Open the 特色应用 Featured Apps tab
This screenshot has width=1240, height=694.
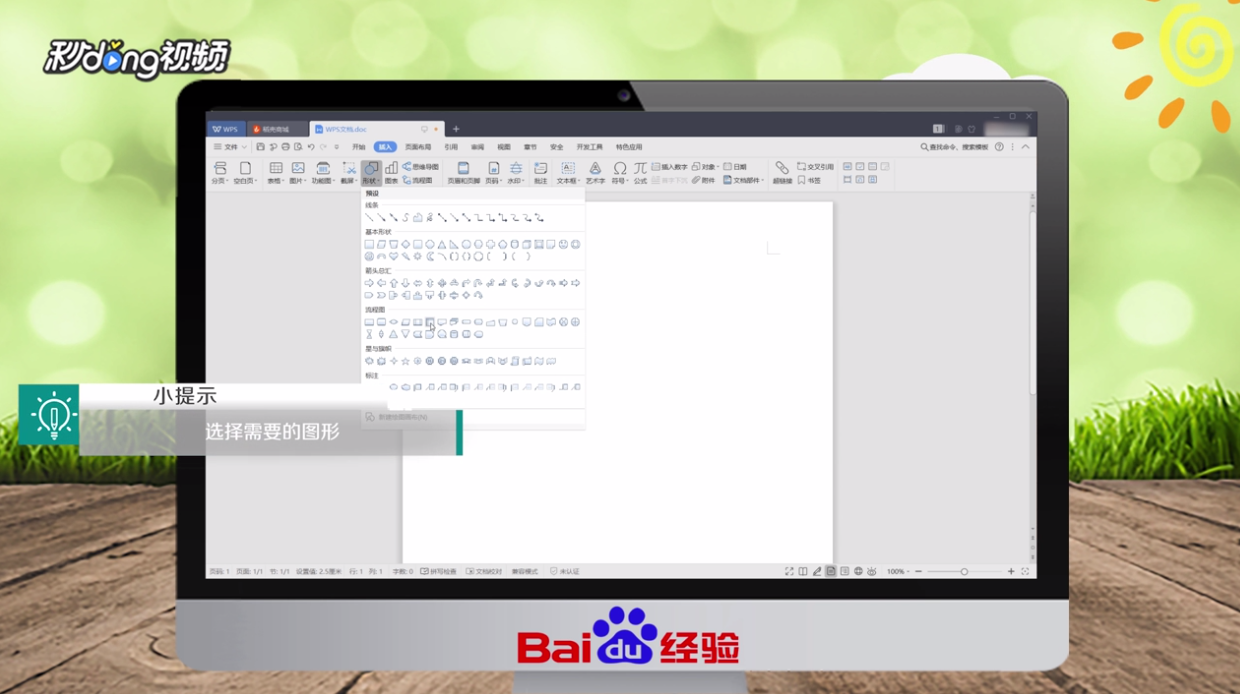tap(629, 147)
